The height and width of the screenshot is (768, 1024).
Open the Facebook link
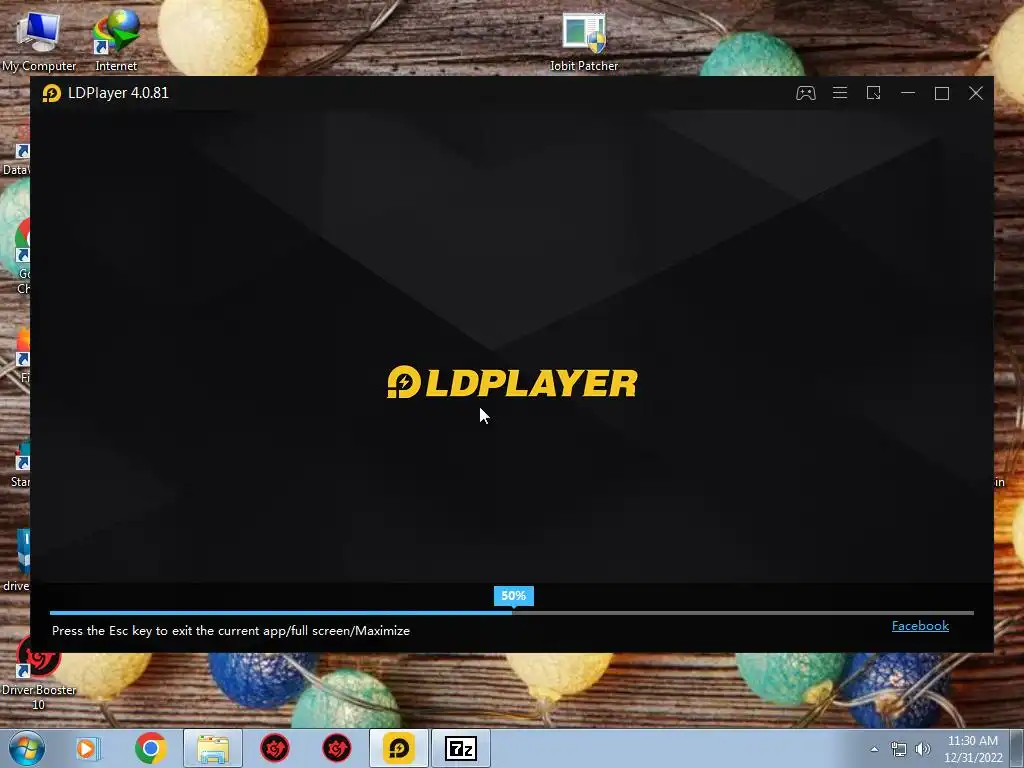(920, 626)
